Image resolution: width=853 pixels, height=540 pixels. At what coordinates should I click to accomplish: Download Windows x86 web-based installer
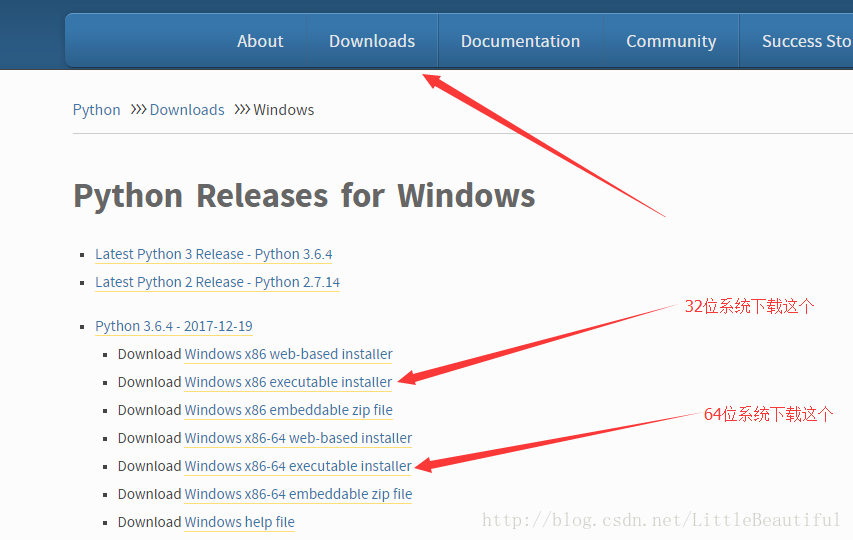coord(288,354)
